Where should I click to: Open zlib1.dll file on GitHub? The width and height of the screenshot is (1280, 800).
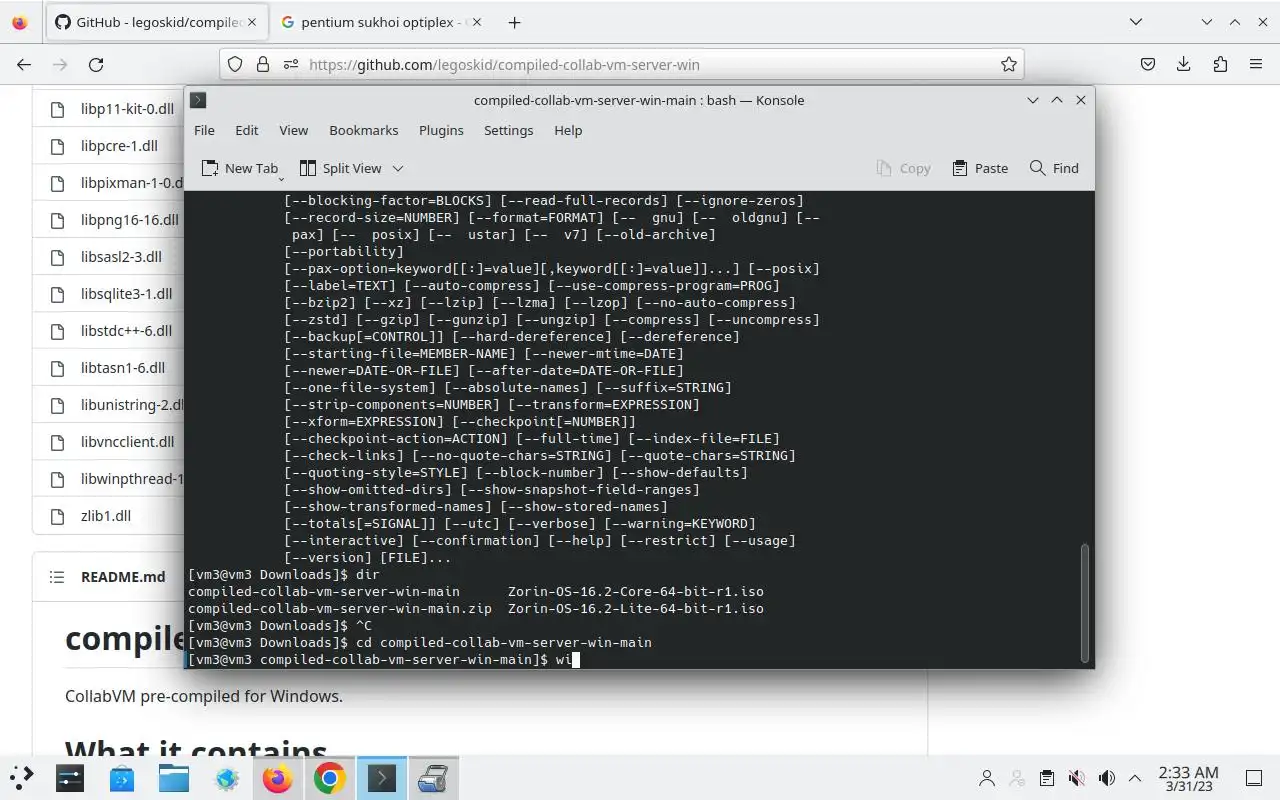click(x=106, y=515)
